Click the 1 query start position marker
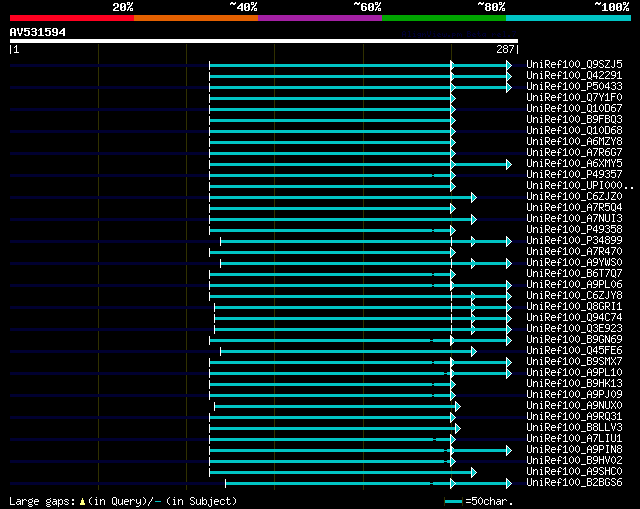The image size is (640, 509). point(16,49)
